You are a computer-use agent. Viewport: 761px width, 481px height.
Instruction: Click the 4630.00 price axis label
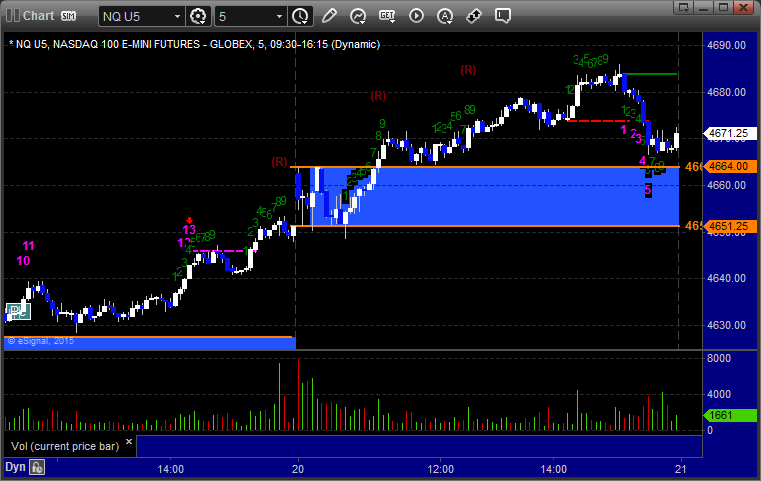coord(727,325)
